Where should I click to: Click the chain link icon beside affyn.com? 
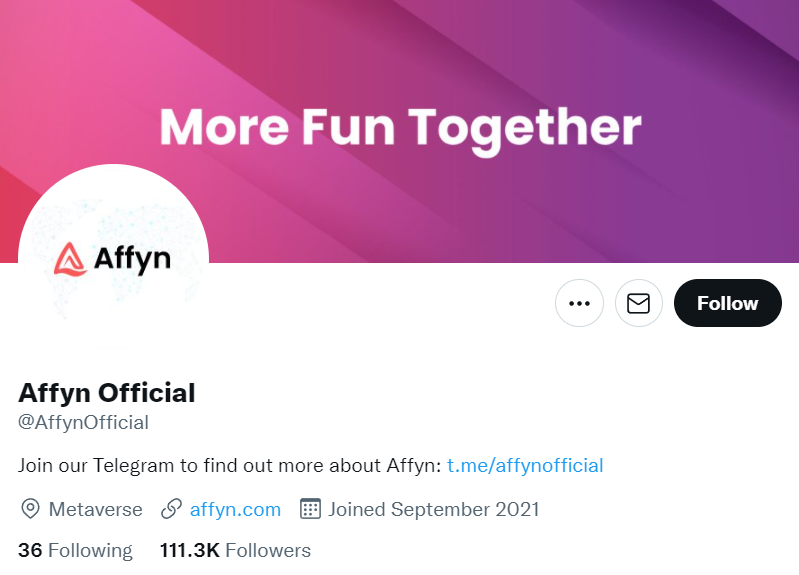click(171, 509)
